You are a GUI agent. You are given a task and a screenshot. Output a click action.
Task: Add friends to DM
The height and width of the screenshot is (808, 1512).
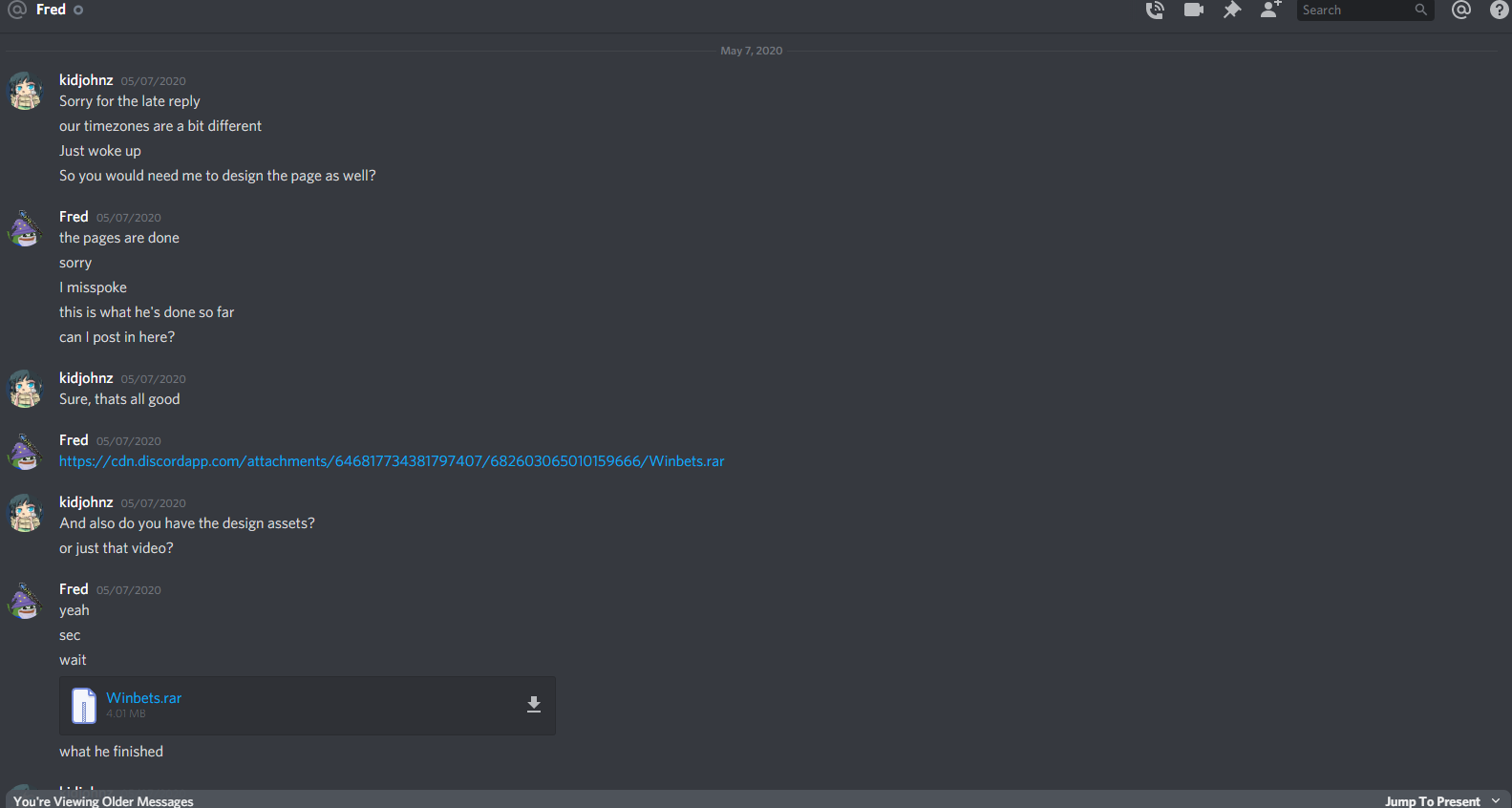click(x=1270, y=10)
